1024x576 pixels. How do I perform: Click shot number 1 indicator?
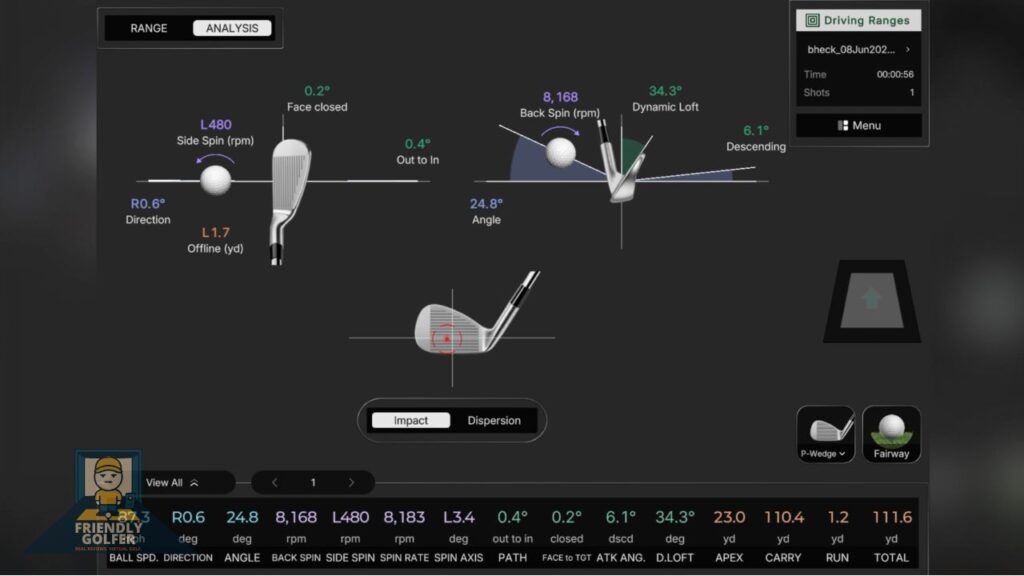pyautogui.click(x=313, y=483)
